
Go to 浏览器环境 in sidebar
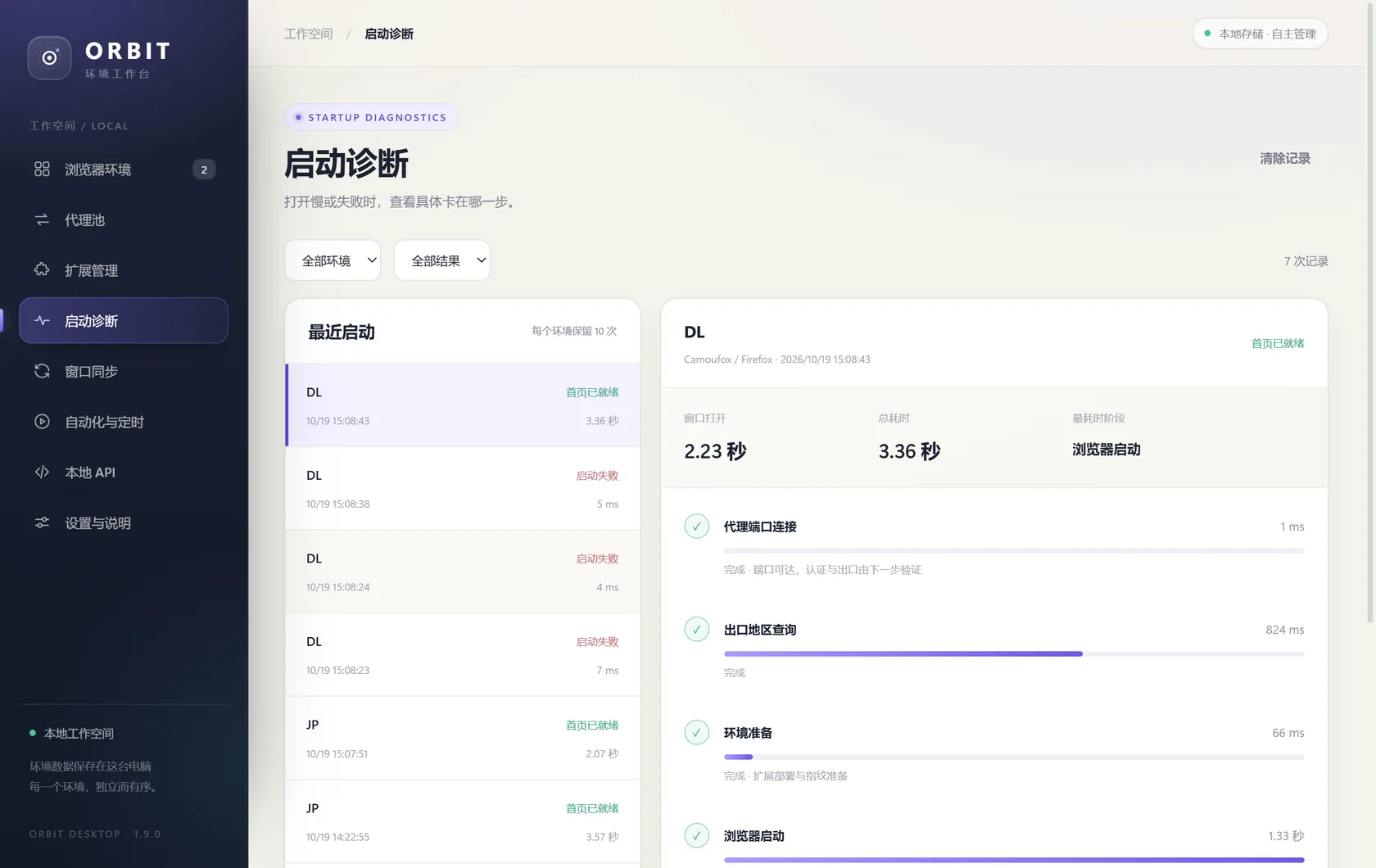click(124, 170)
